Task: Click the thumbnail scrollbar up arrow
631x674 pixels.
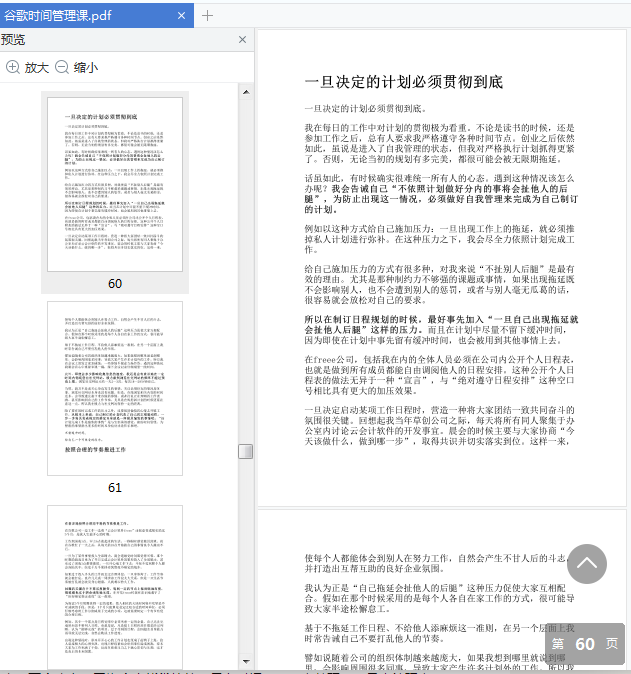Action: (246, 92)
